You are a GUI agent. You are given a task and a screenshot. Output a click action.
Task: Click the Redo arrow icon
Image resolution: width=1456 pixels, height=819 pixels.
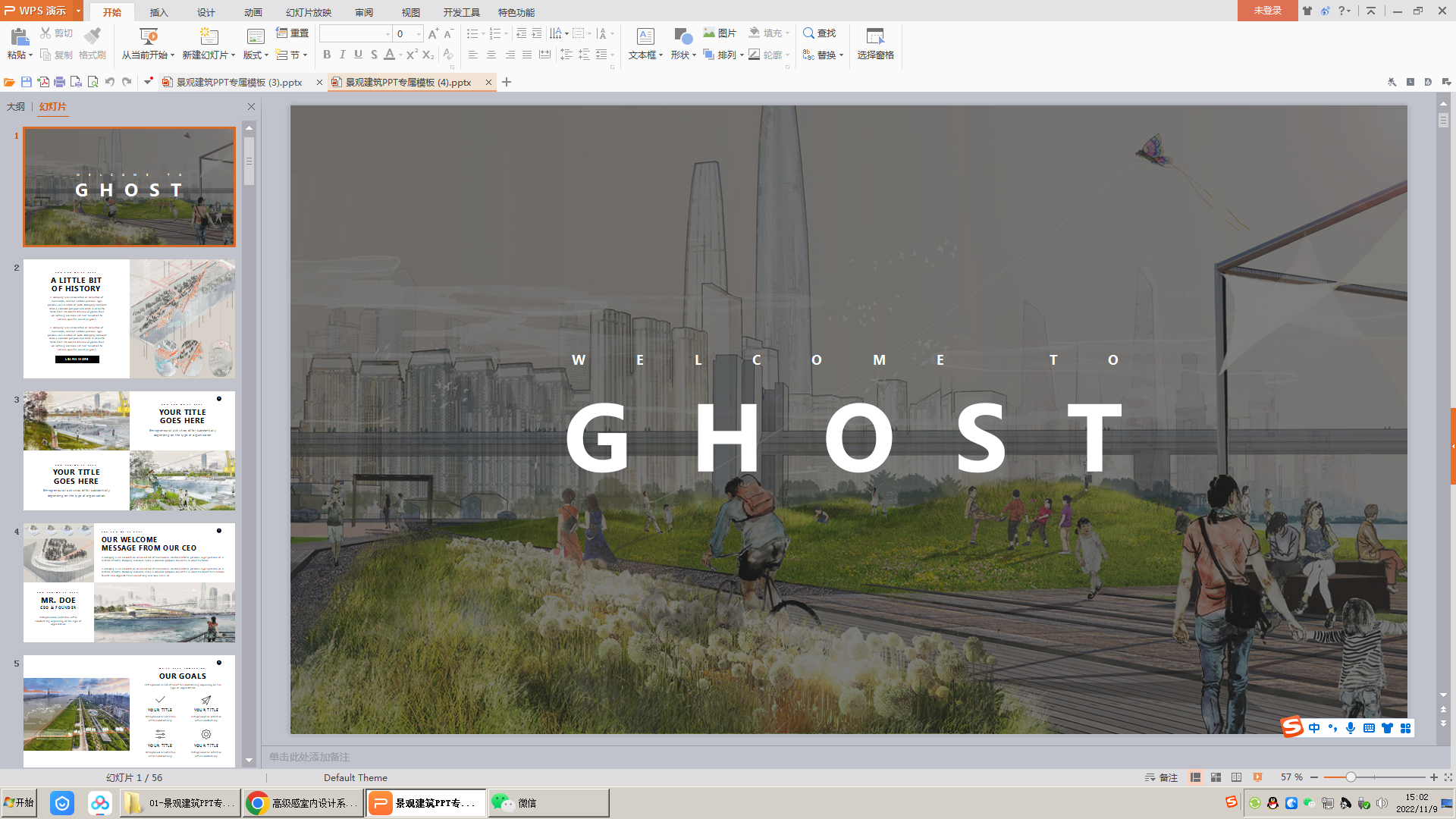pyautogui.click(x=127, y=82)
